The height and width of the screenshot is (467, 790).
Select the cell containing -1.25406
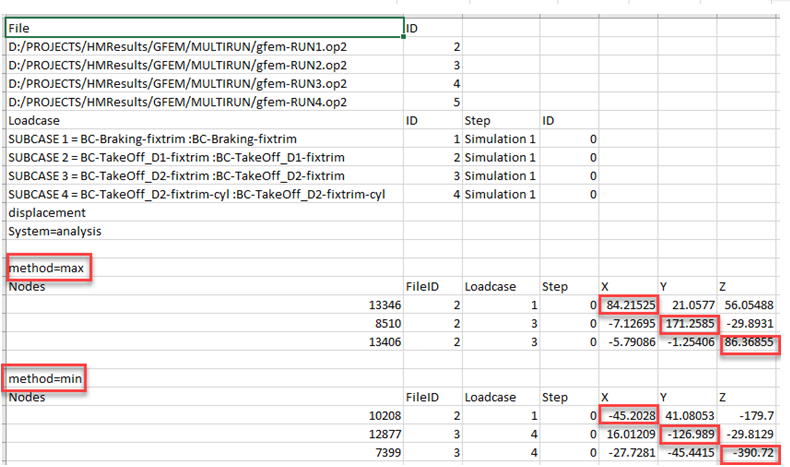click(x=687, y=342)
